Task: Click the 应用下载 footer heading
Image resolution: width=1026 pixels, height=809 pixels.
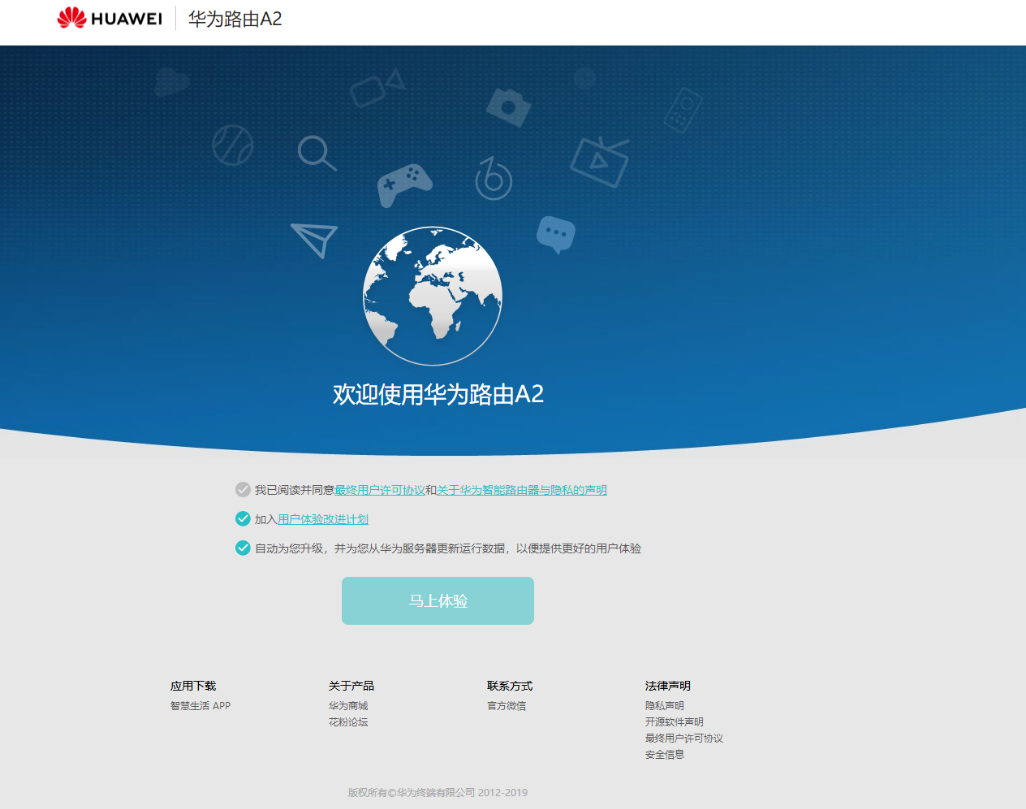Action: [193, 686]
